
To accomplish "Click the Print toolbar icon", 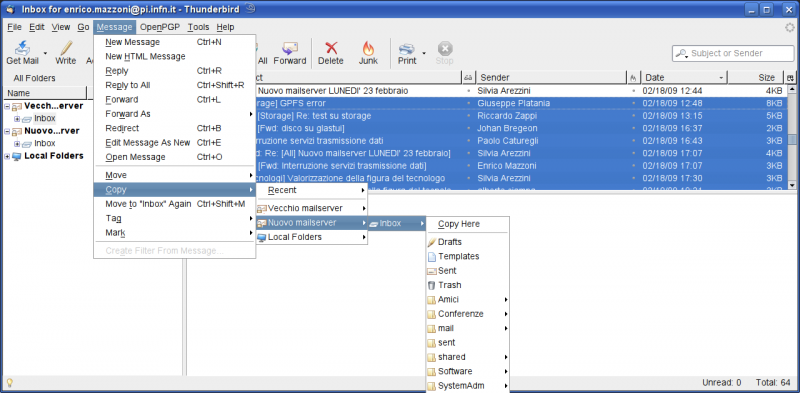I will pos(407,48).
